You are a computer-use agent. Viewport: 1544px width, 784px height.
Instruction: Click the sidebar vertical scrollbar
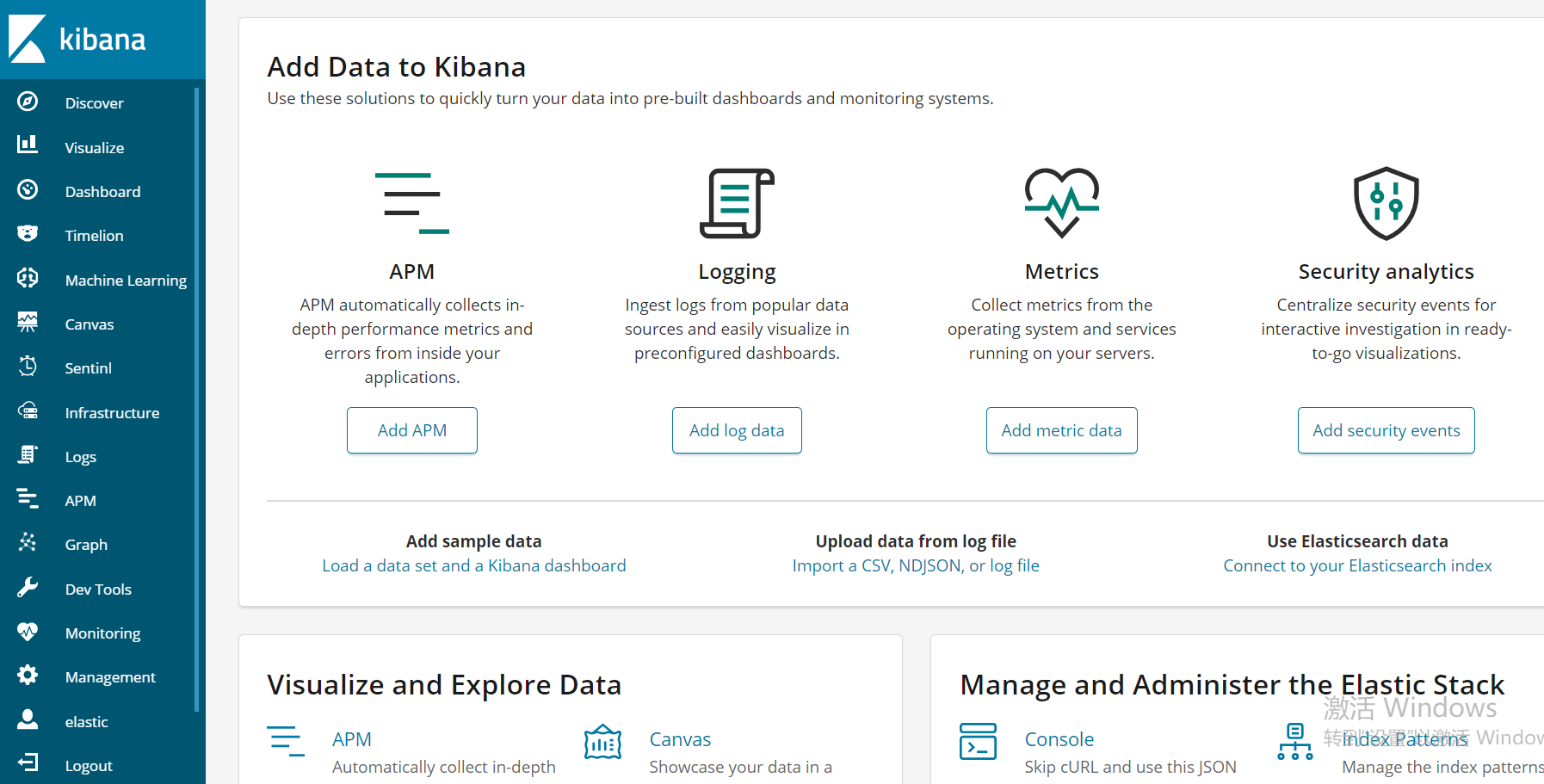tap(197, 400)
